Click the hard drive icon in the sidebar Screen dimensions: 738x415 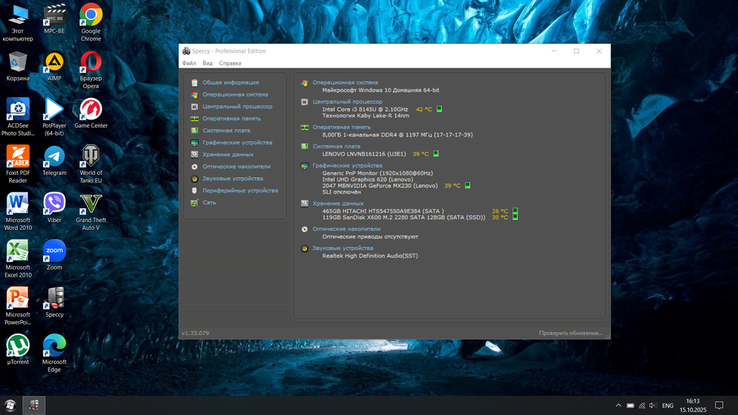tap(194, 154)
